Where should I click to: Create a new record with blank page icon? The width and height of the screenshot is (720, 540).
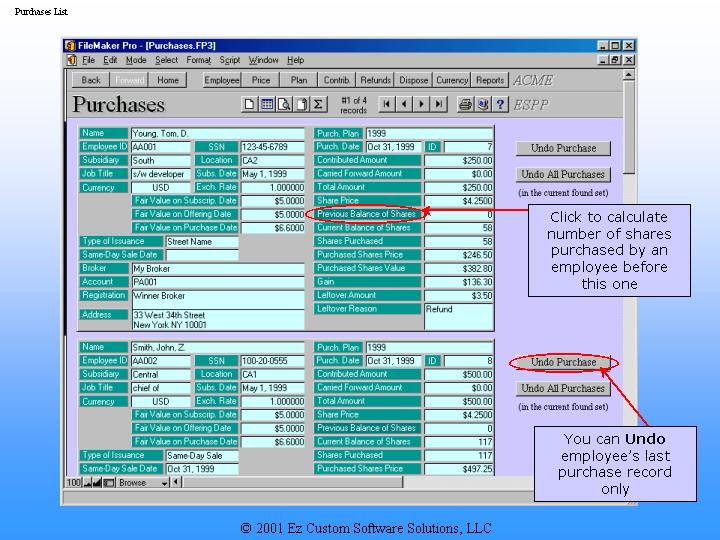249,104
